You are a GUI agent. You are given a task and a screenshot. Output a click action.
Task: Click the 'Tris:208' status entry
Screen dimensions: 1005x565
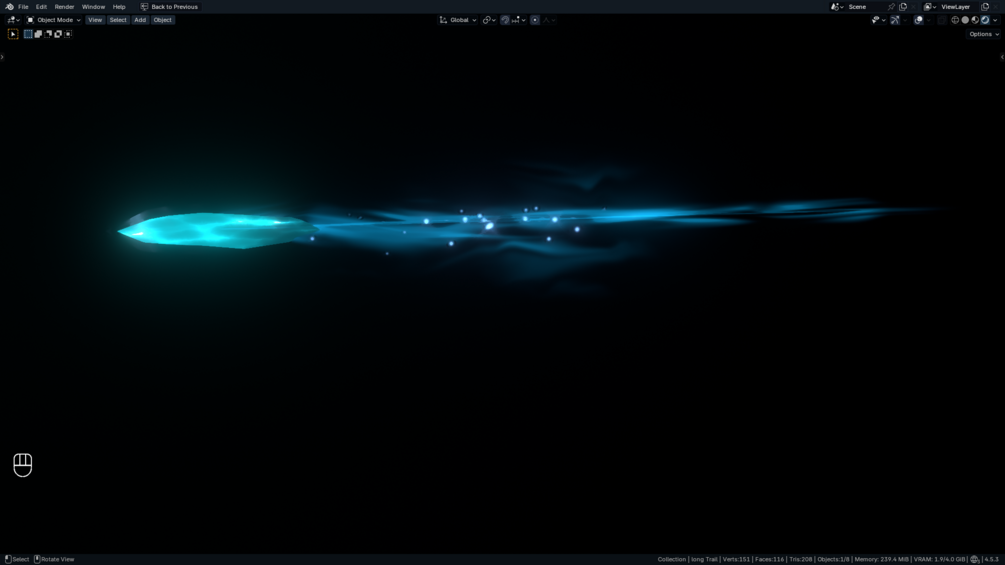coord(801,559)
